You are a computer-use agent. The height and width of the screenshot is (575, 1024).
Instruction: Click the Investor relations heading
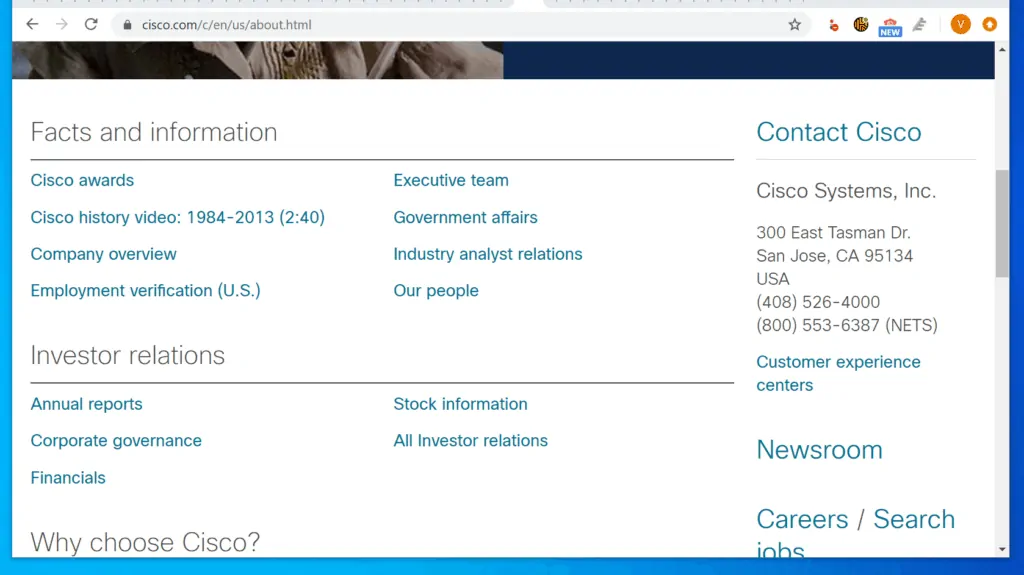pyautogui.click(x=128, y=355)
